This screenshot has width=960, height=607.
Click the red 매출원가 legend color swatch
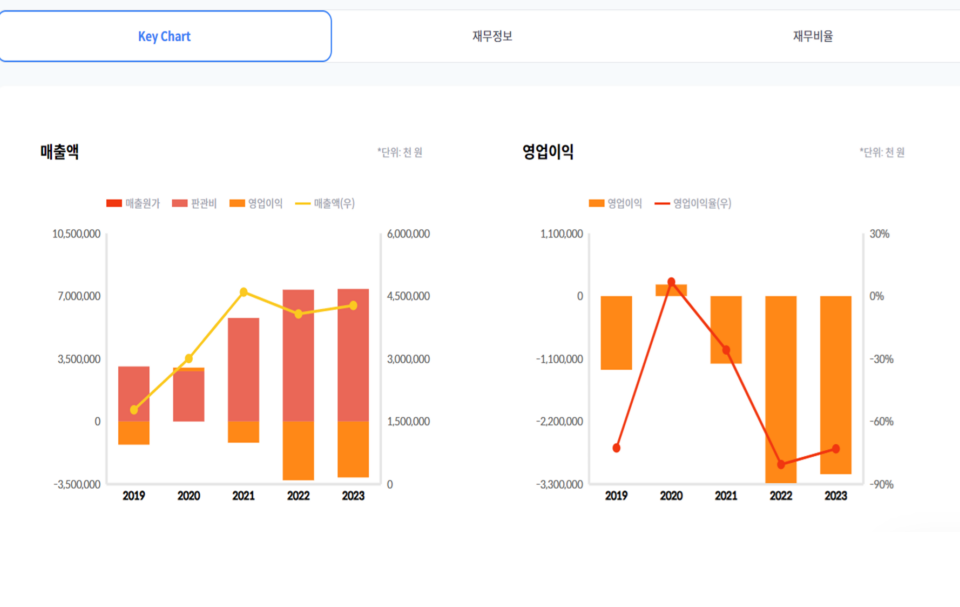(114, 203)
